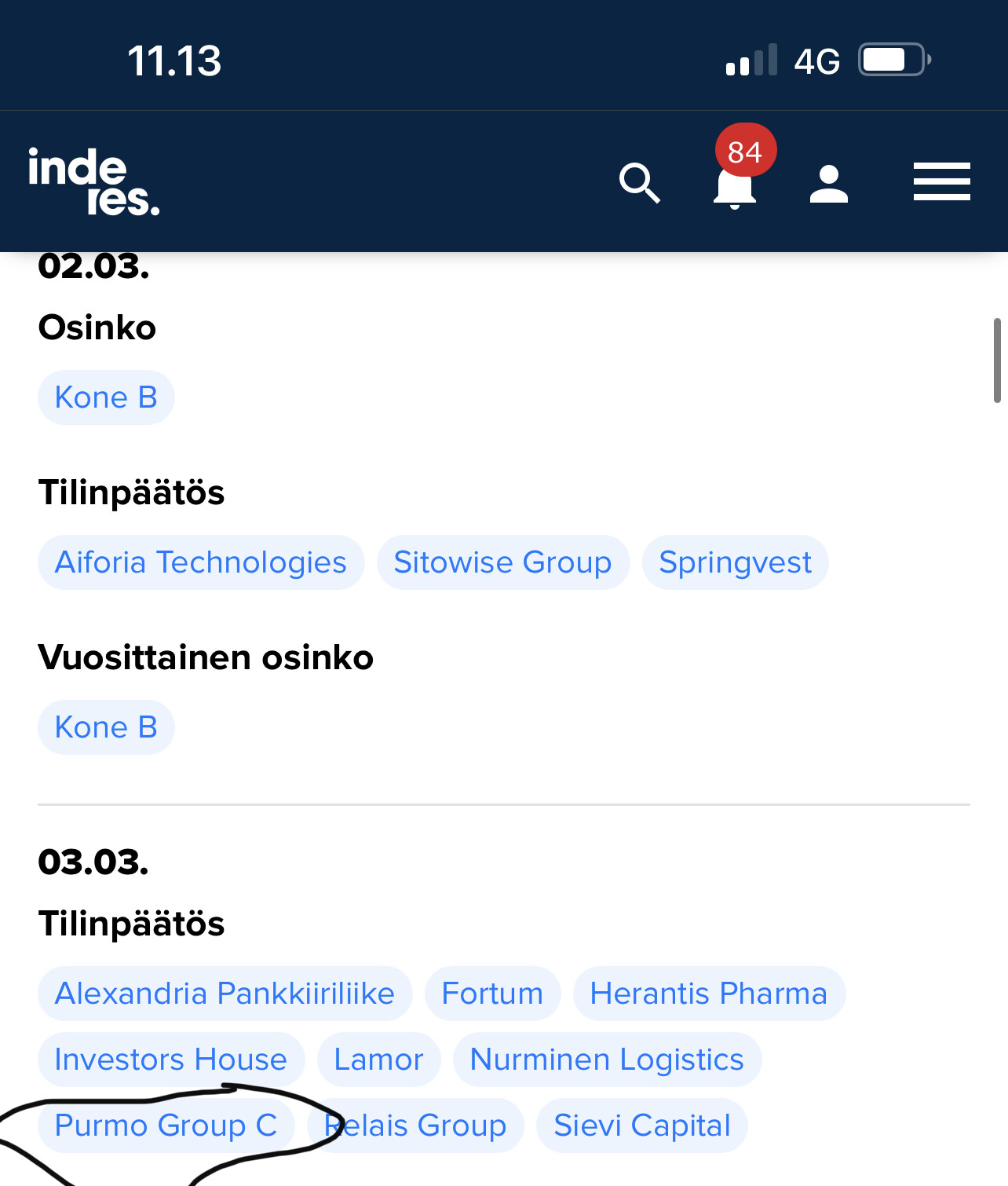
Task: Open Kone B under Osinko
Action: (x=106, y=397)
